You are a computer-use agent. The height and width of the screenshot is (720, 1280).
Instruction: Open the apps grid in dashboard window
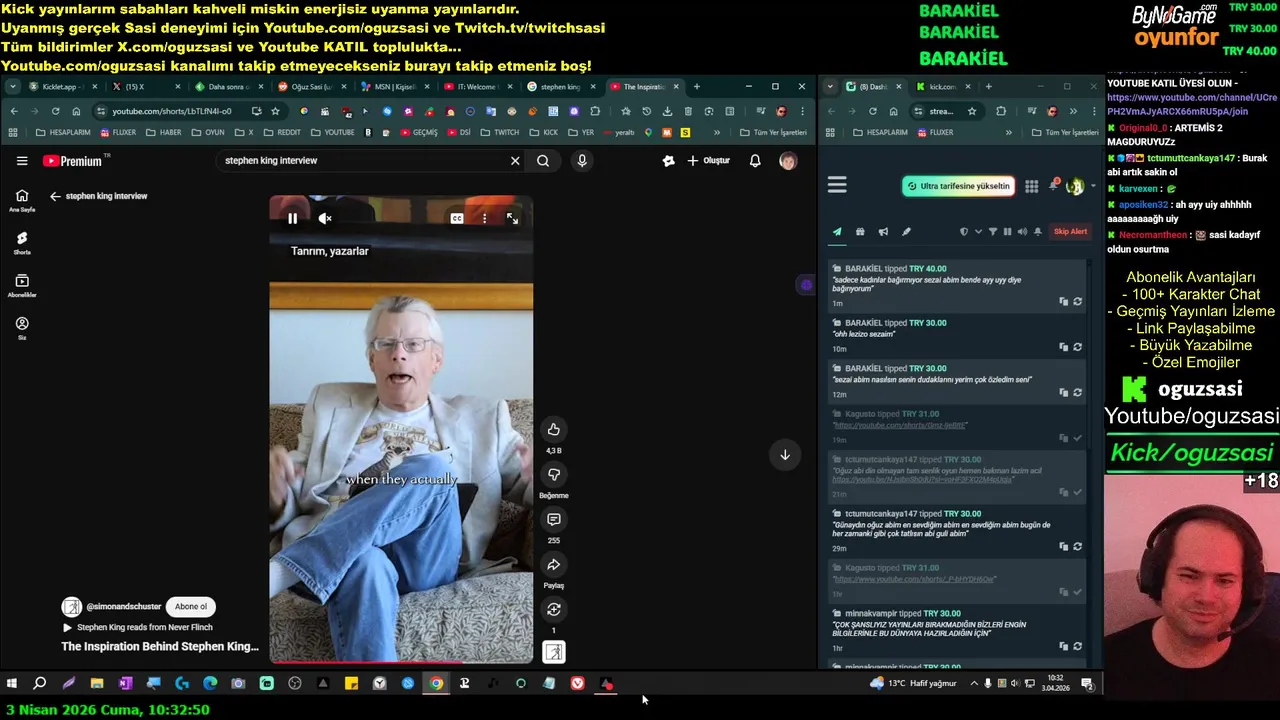tap(1031, 186)
